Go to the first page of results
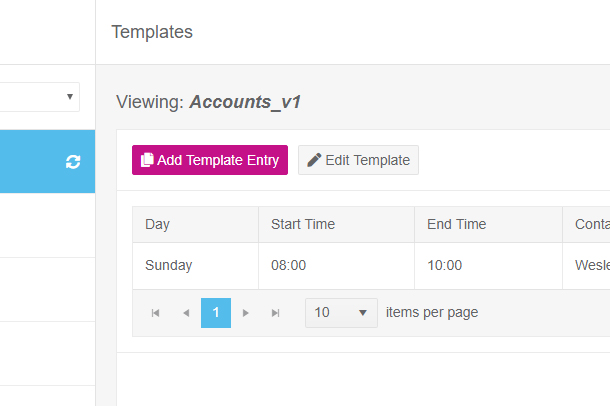 pos(155,313)
